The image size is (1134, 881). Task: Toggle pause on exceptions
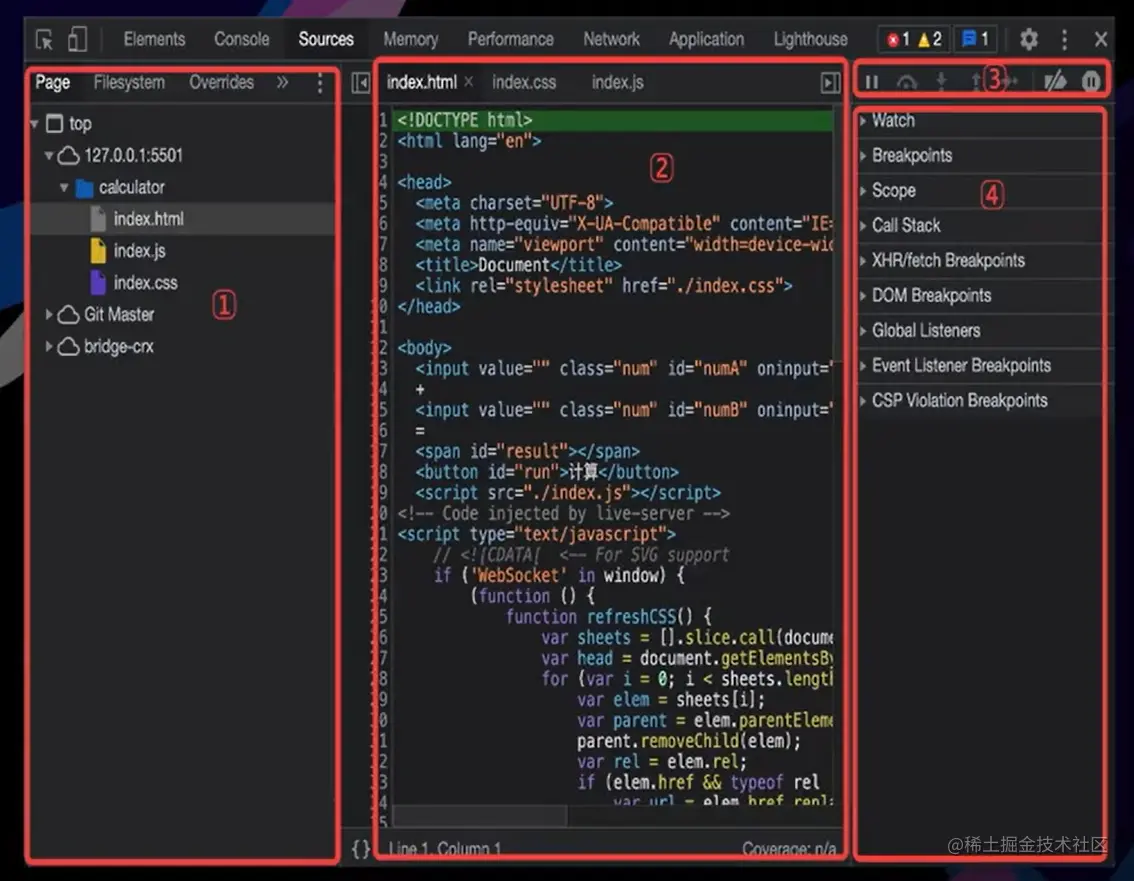point(1091,82)
